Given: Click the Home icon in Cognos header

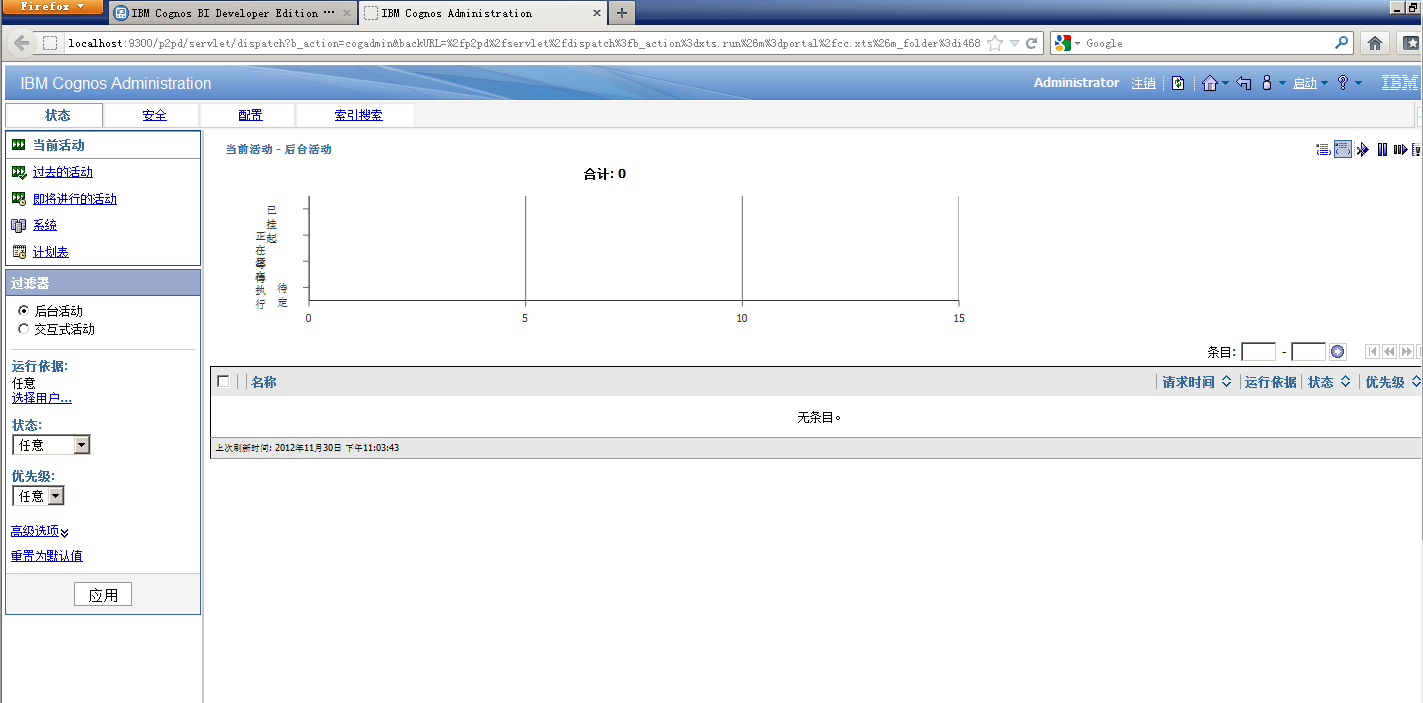Looking at the screenshot, I should click(x=1209, y=83).
